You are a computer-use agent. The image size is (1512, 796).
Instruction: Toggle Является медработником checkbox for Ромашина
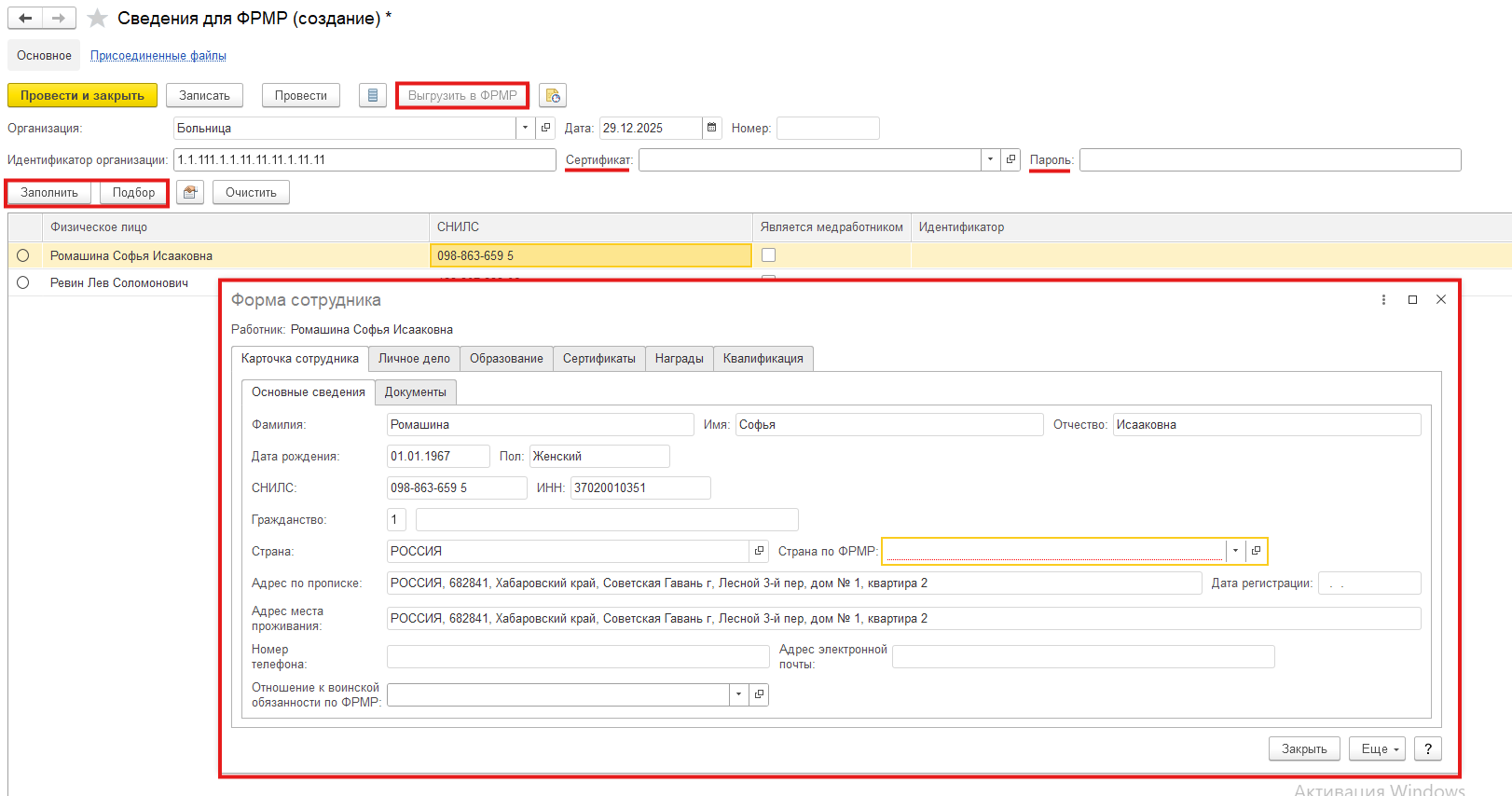tap(768, 254)
